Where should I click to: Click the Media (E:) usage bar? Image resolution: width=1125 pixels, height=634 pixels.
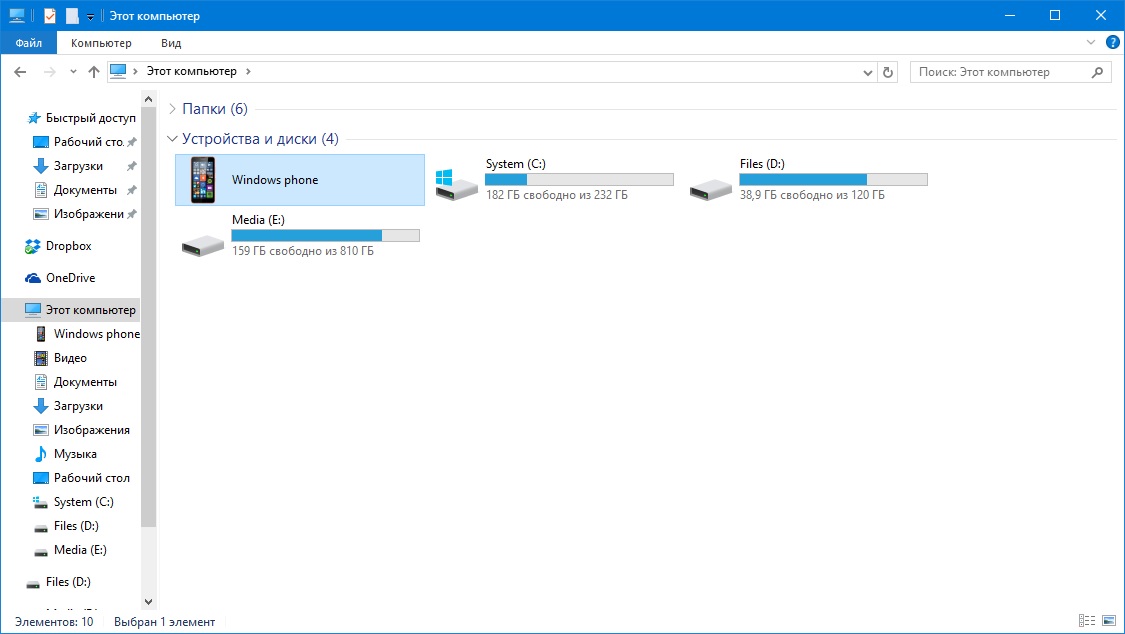click(x=326, y=235)
